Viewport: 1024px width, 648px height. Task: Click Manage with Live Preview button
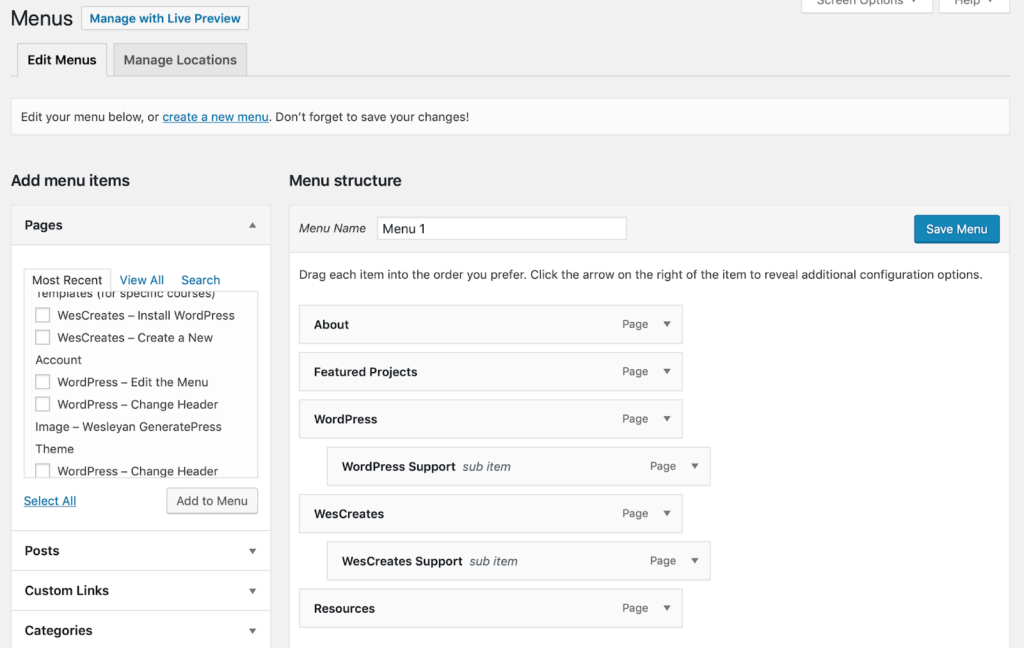point(165,18)
